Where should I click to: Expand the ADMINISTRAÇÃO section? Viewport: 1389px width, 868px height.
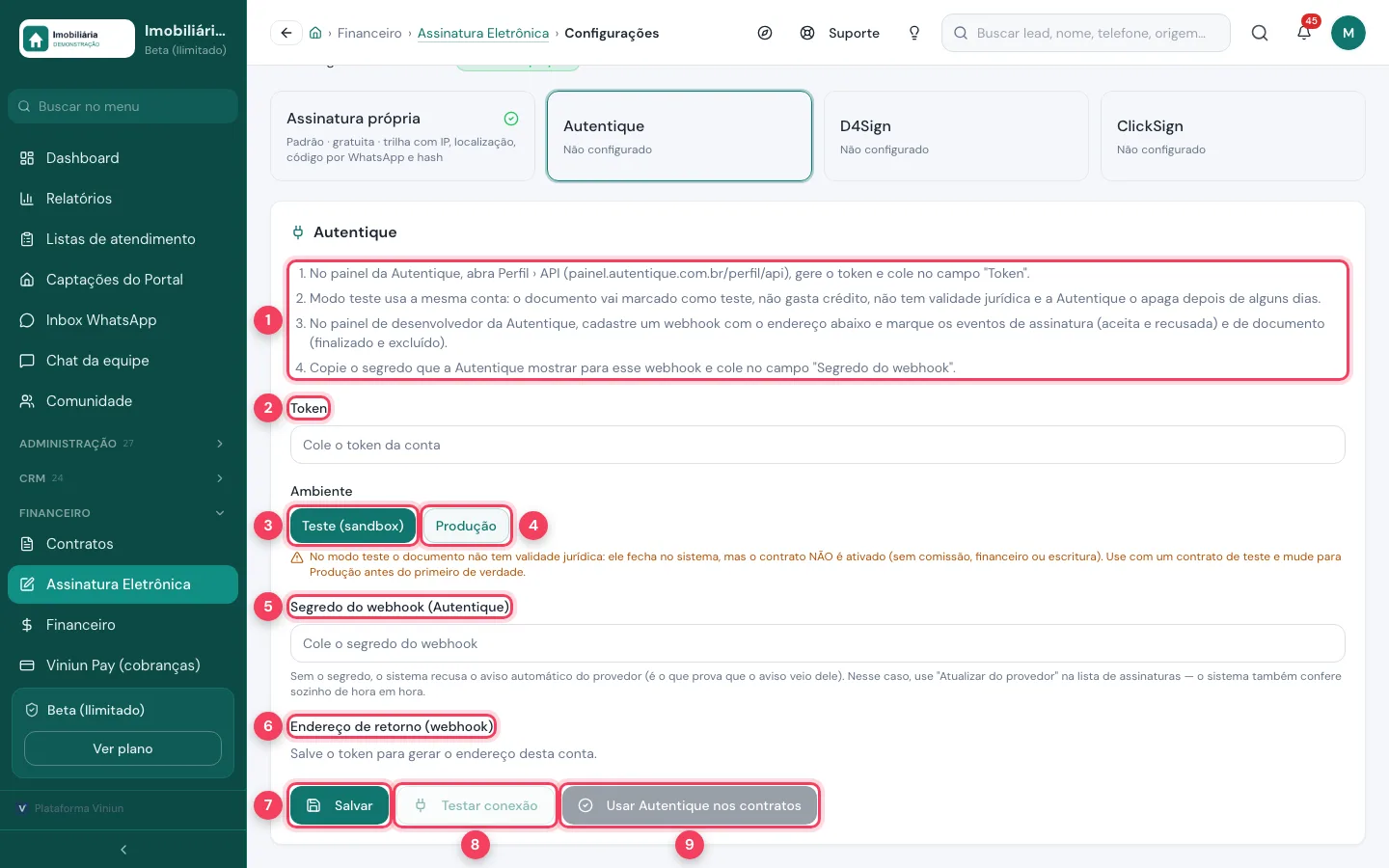[x=123, y=444]
